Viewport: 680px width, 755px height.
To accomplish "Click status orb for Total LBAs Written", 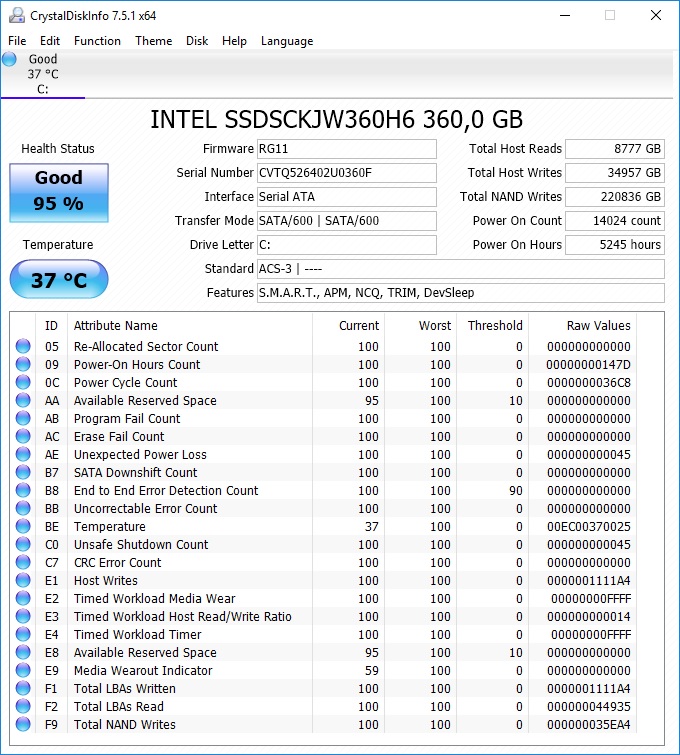I will (23, 688).
